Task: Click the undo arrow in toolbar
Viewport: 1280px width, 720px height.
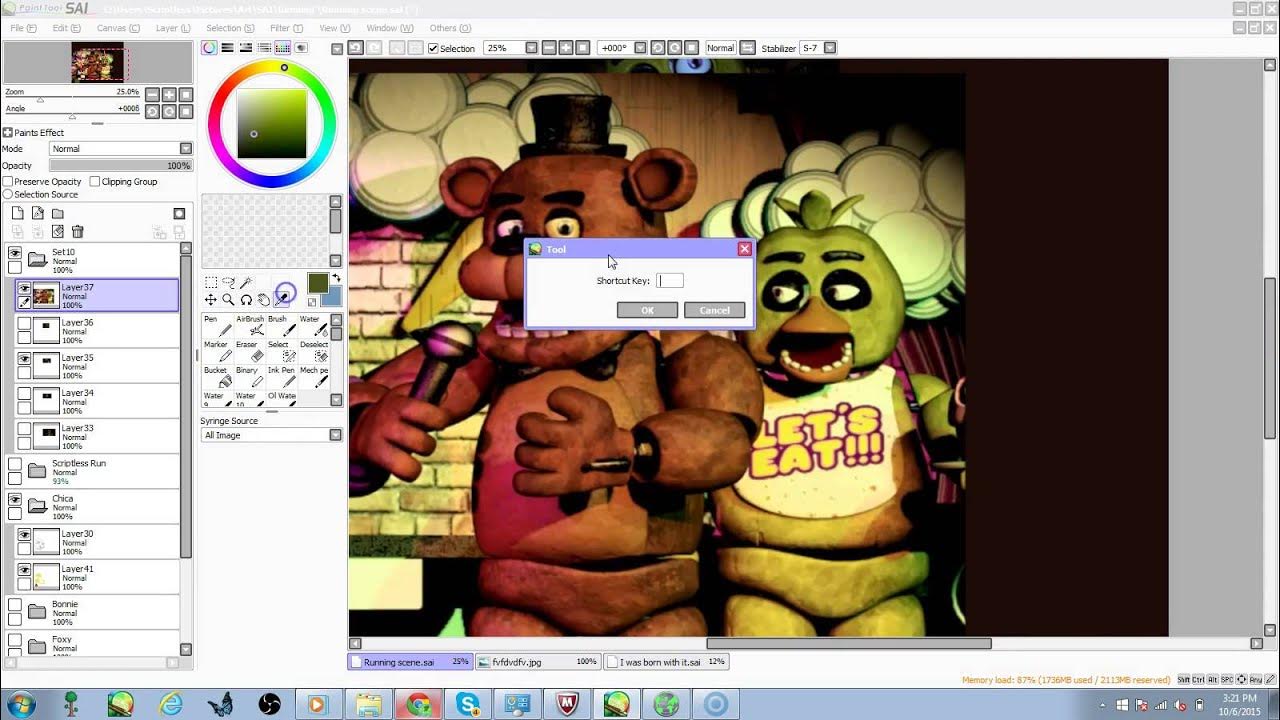Action: tap(354, 48)
